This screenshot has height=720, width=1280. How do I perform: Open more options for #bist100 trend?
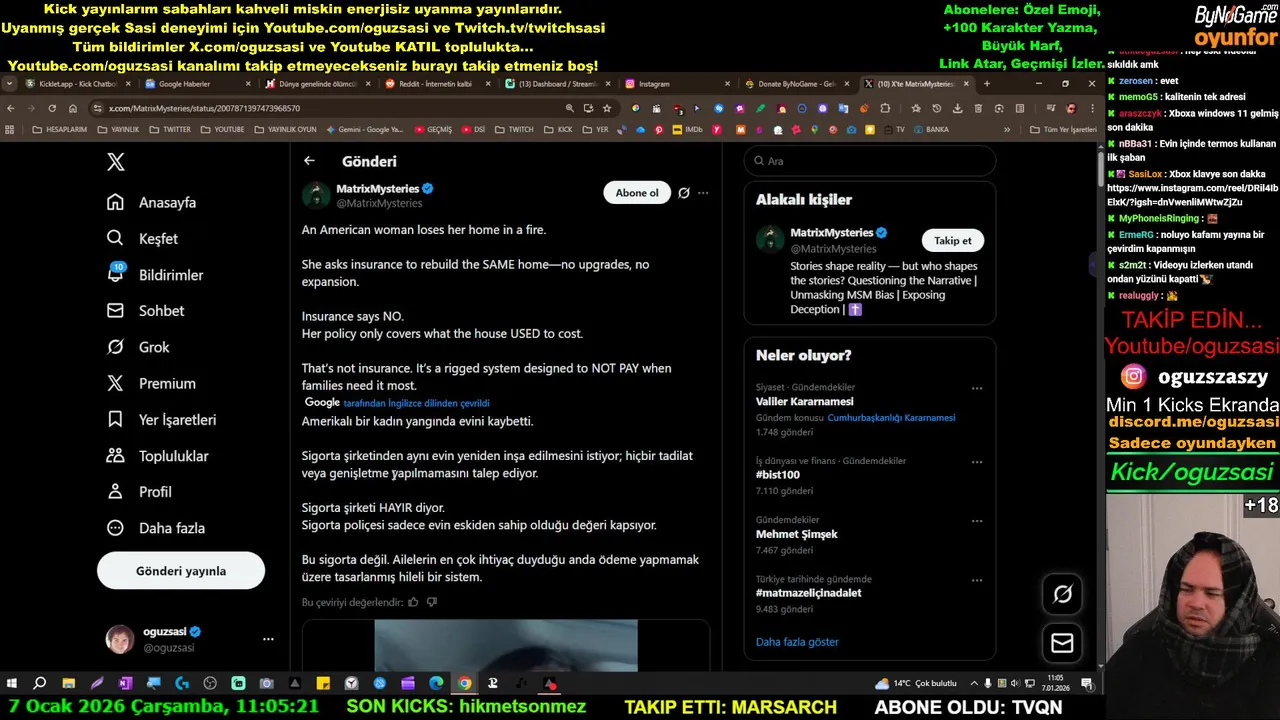977,462
